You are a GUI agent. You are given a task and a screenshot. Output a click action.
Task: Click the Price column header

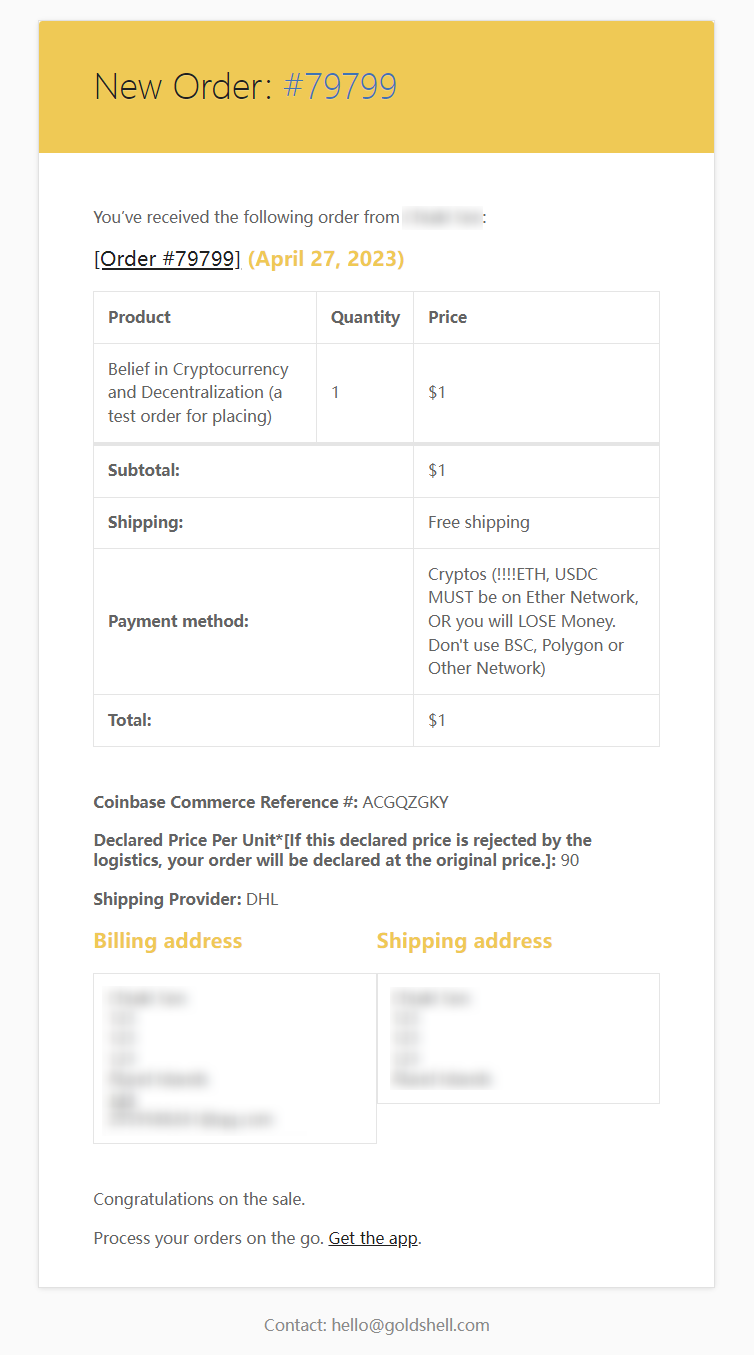[447, 317]
